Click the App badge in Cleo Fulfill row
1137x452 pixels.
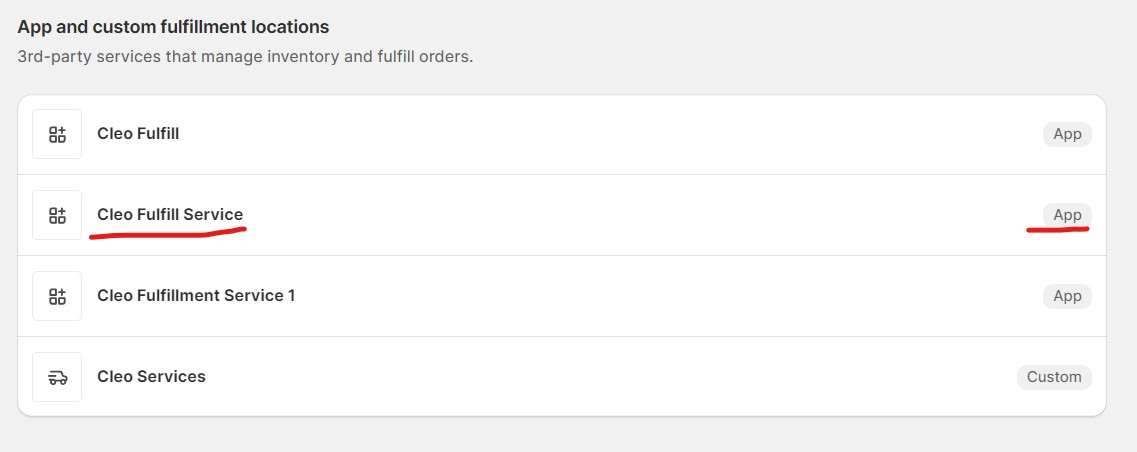point(1067,134)
